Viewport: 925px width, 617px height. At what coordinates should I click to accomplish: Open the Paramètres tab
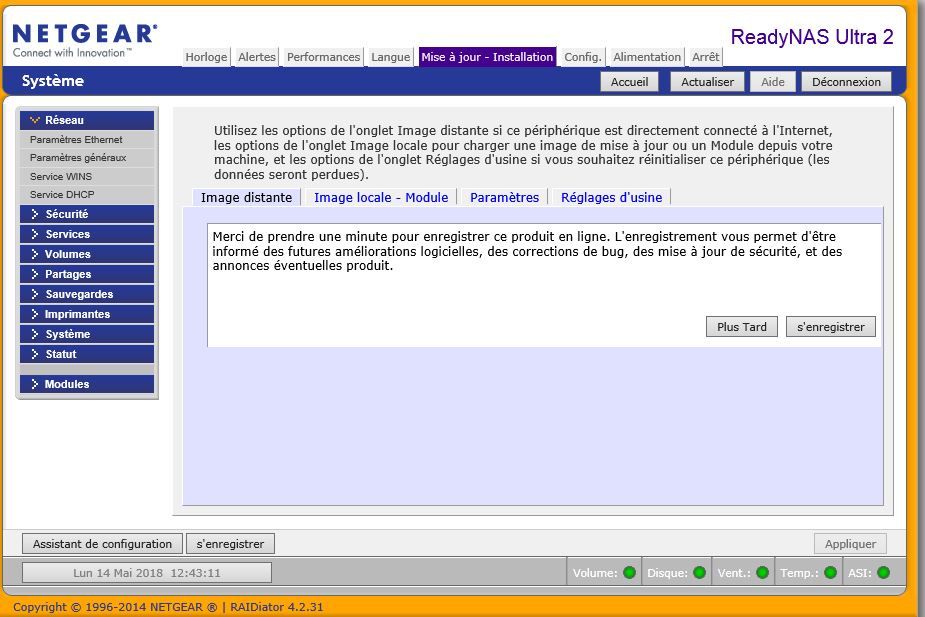pos(504,197)
